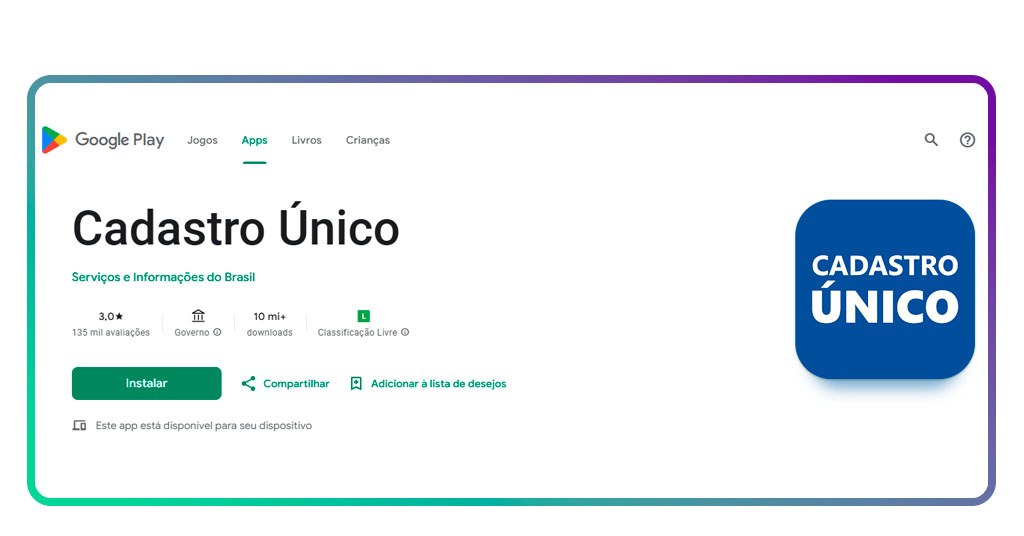This screenshot has height=536, width=1024.
Task: Select the Apps tab
Action: (x=254, y=140)
